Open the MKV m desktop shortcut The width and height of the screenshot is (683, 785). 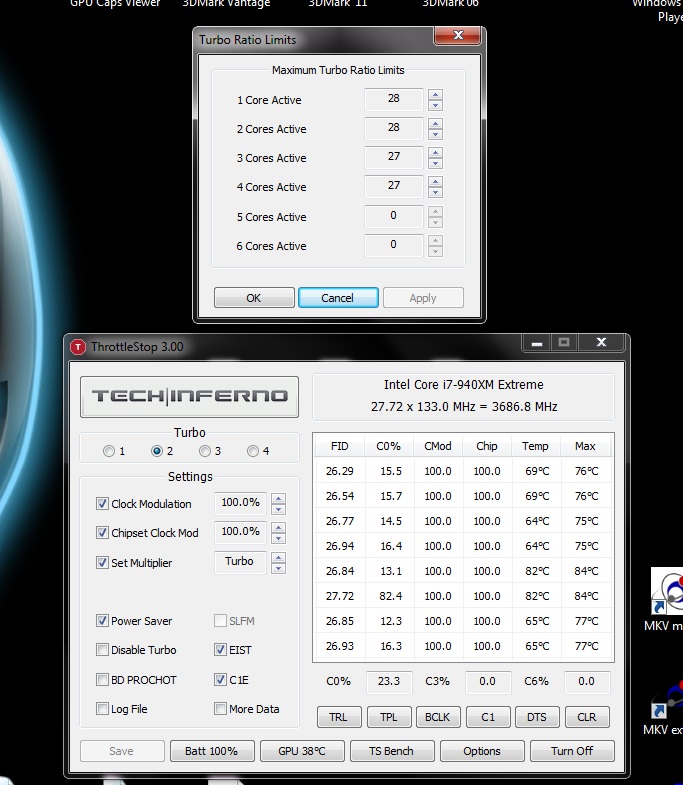pos(666,600)
